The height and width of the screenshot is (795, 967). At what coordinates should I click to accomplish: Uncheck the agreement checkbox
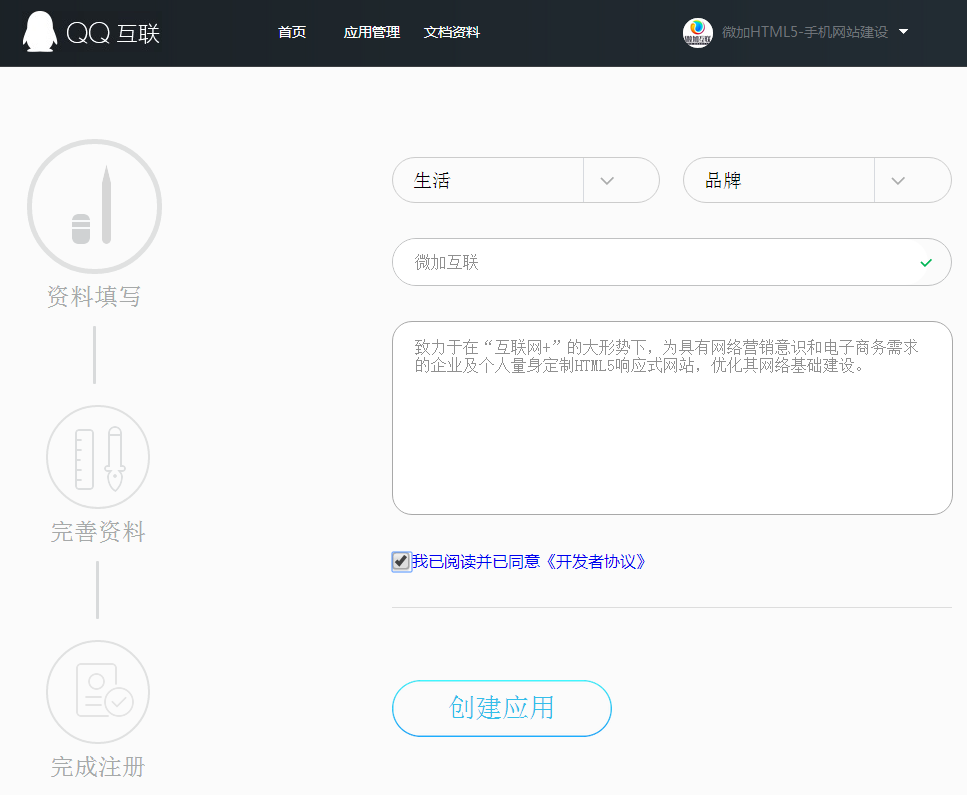click(x=401, y=562)
